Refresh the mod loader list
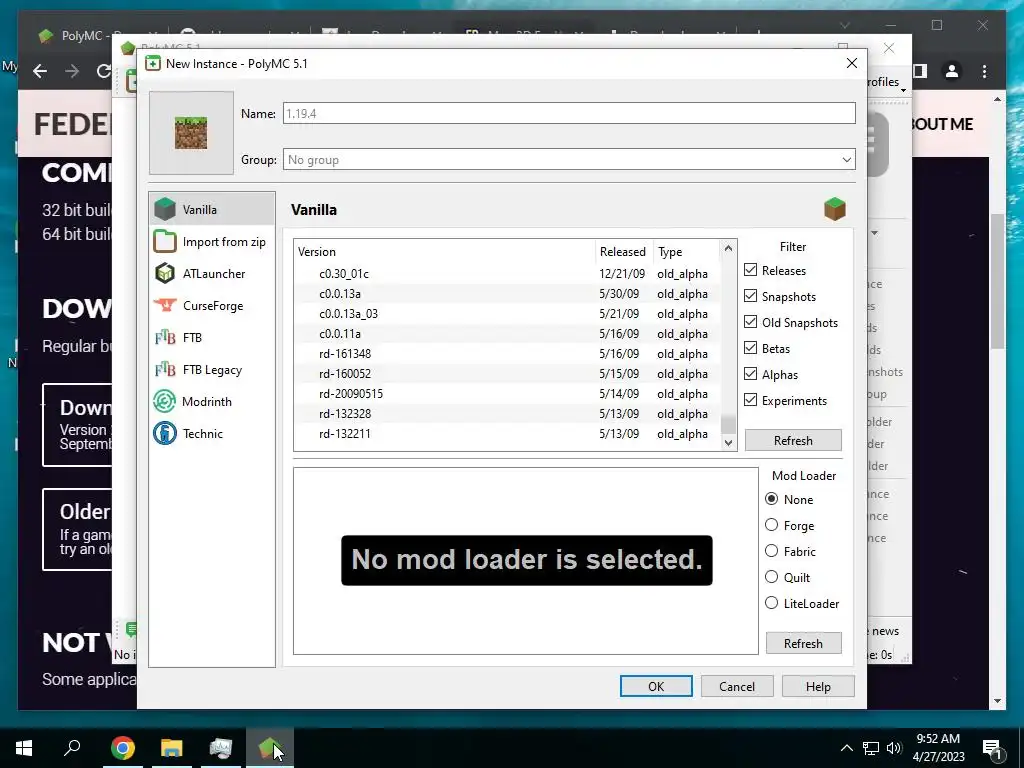The height and width of the screenshot is (768, 1024). (x=803, y=643)
